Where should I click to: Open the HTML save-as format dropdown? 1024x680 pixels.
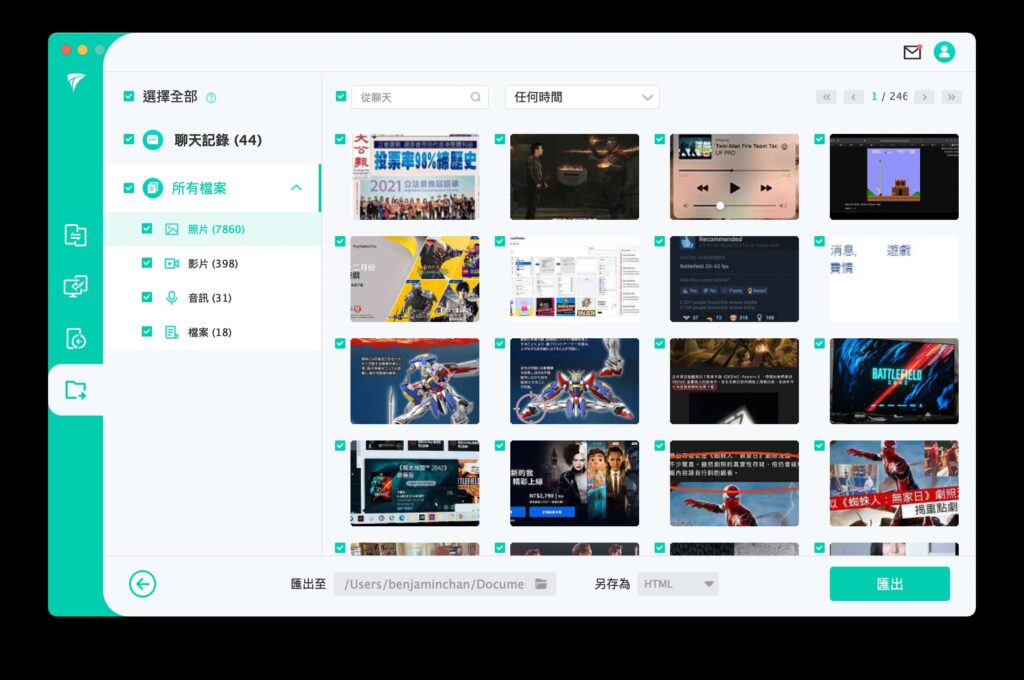coord(678,584)
